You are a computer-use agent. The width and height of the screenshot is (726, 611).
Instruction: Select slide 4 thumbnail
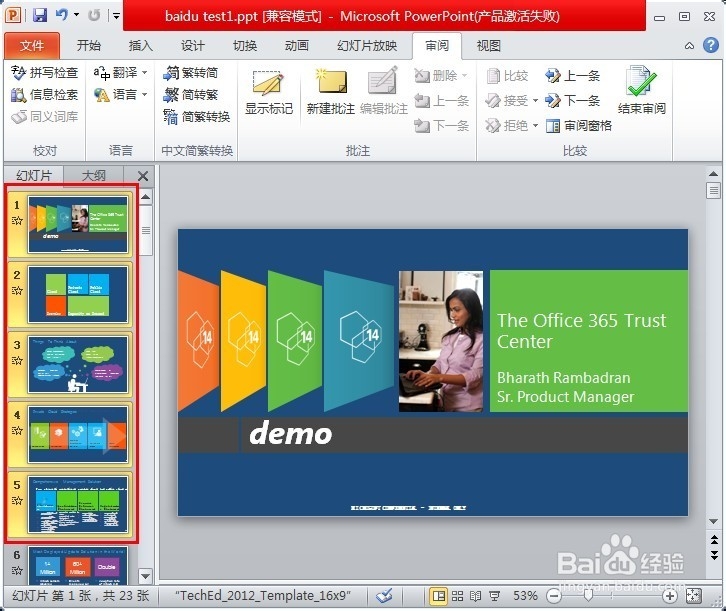coord(77,435)
